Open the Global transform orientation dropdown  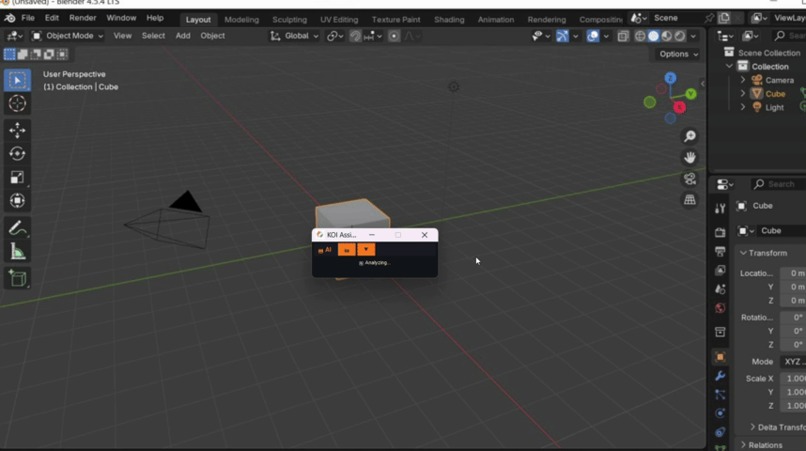click(x=295, y=36)
